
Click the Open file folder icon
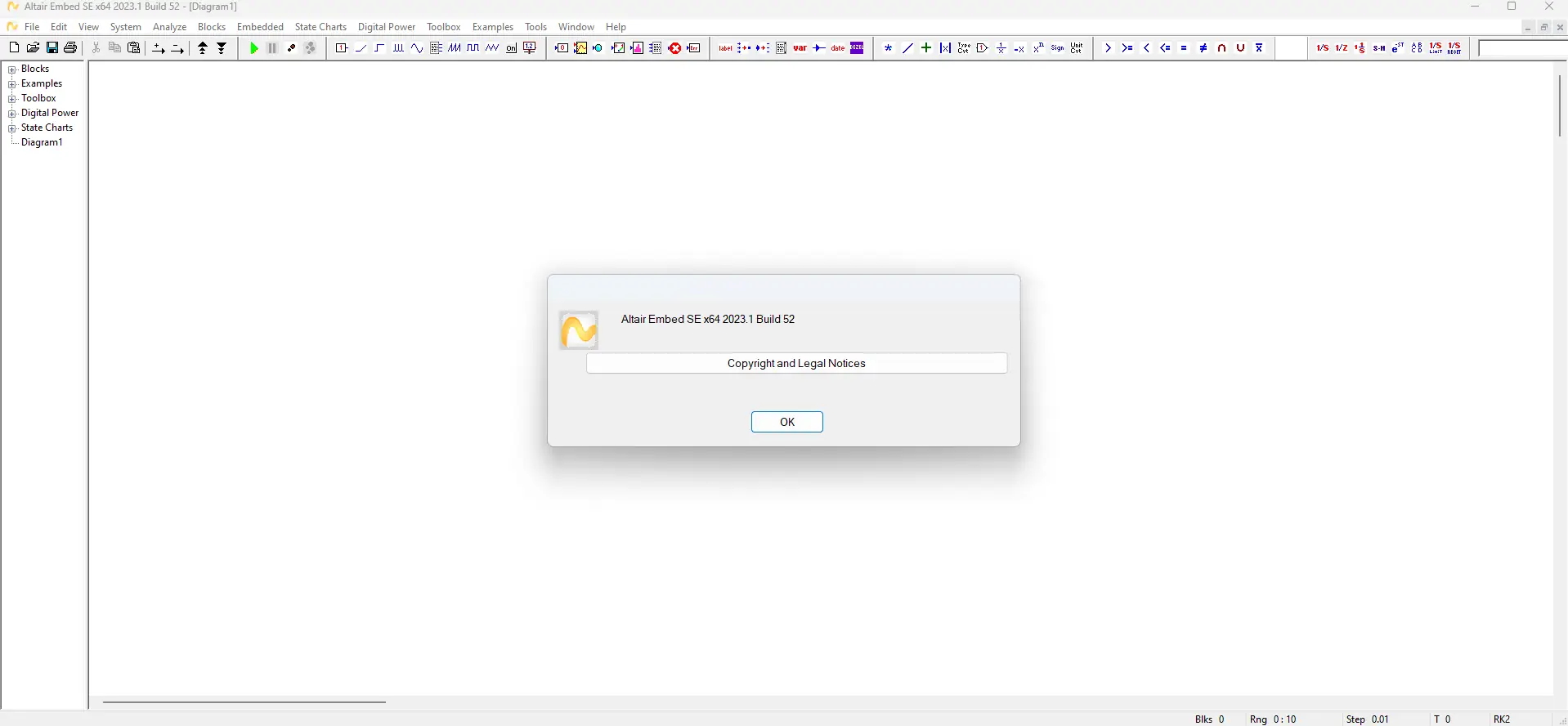point(33,48)
